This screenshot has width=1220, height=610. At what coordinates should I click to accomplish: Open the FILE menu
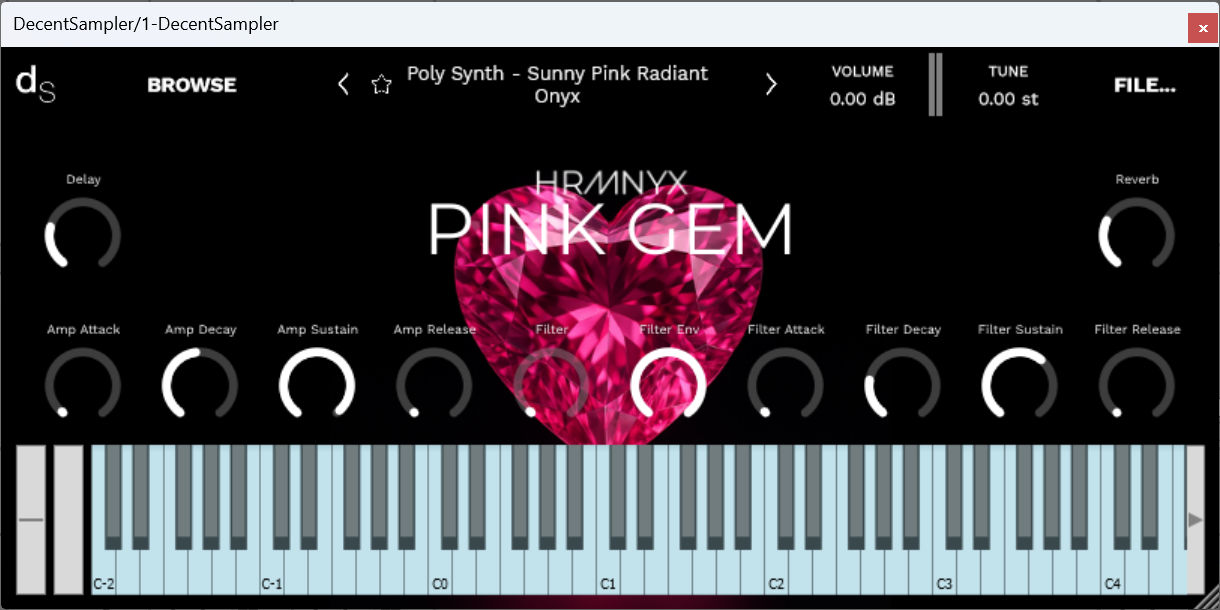pyautogui.click(x=1144, y=85)
